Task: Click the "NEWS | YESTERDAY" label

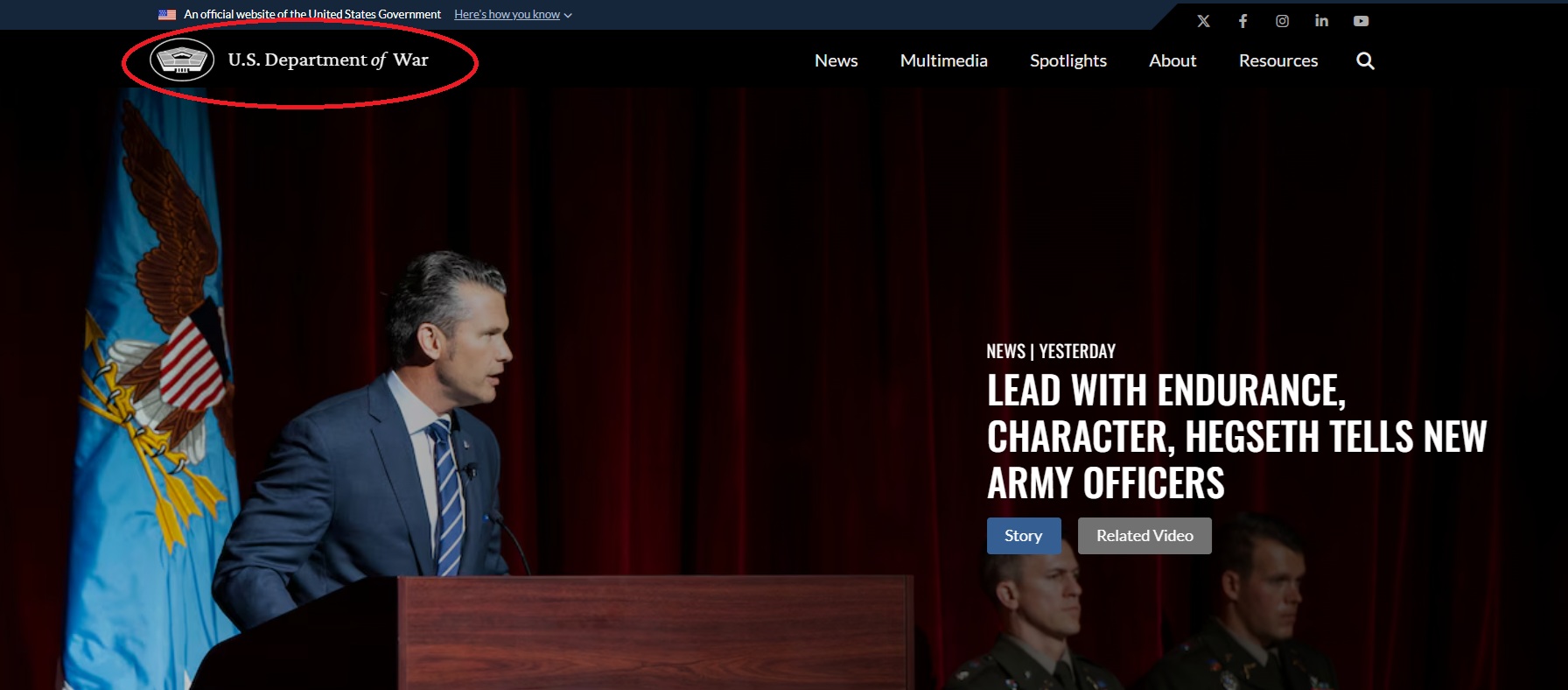Action: pos(1051,351)
